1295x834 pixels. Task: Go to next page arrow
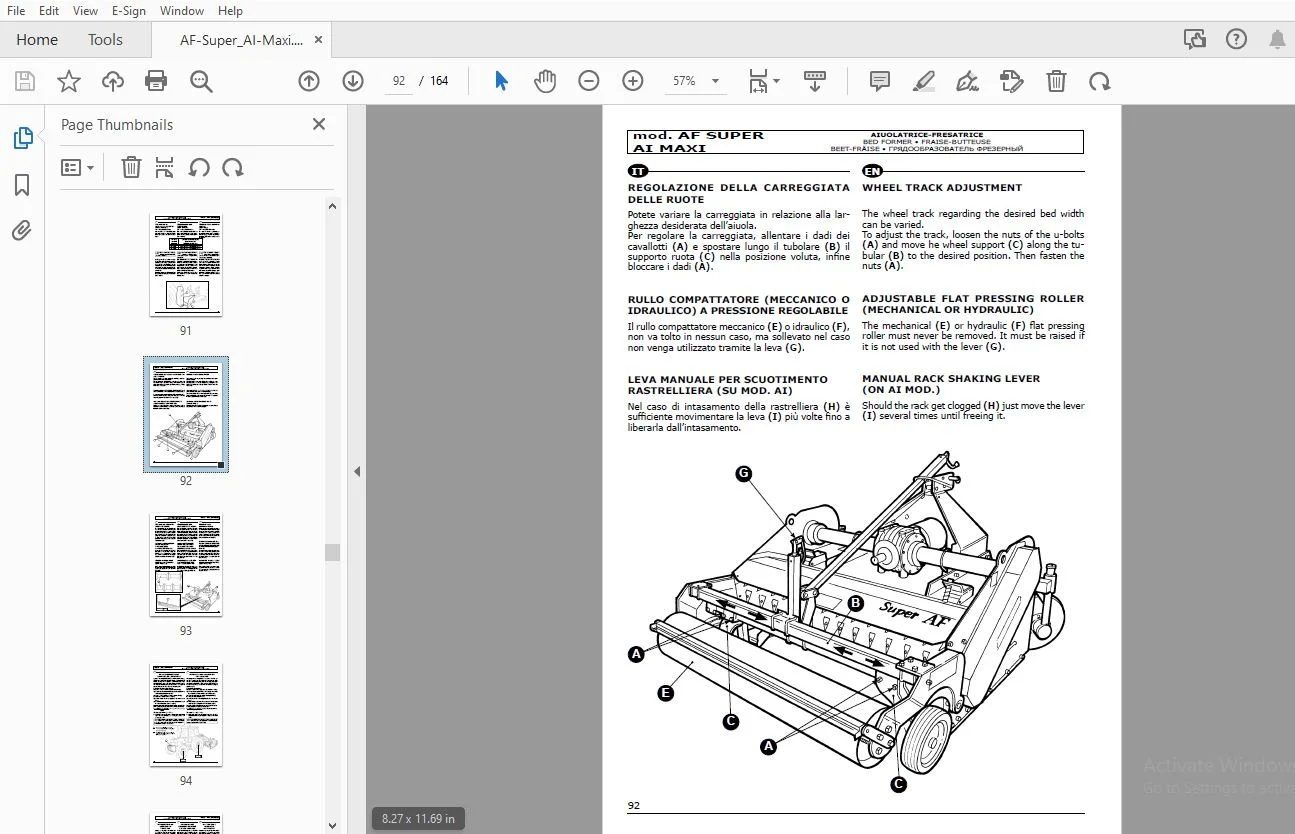click(353, 81)
